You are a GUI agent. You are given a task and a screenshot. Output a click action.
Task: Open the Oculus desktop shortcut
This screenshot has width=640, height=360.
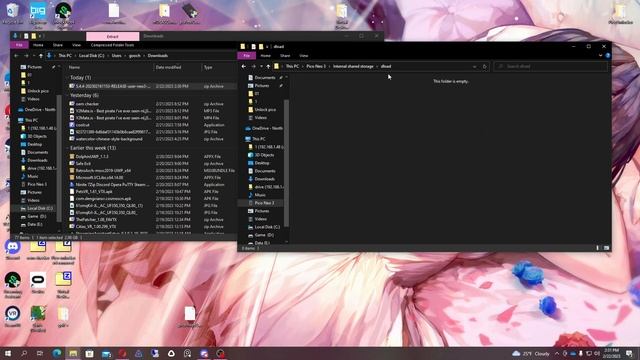(x=38, y=283)
